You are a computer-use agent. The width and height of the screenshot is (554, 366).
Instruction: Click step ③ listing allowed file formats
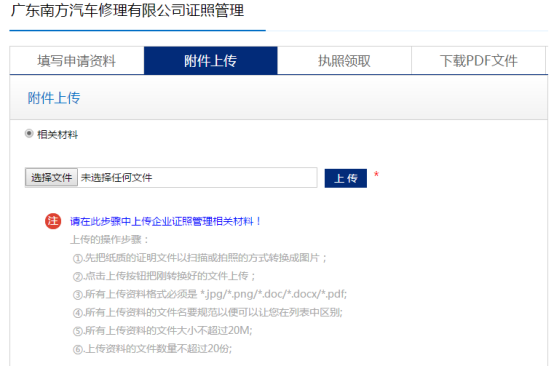pyautogui.click(x=210, y=294)
